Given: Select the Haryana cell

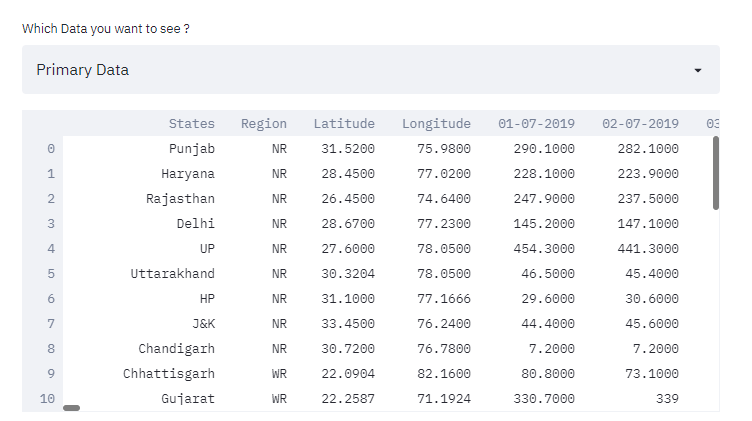Looking at the screenshot, I should [188, 174].
